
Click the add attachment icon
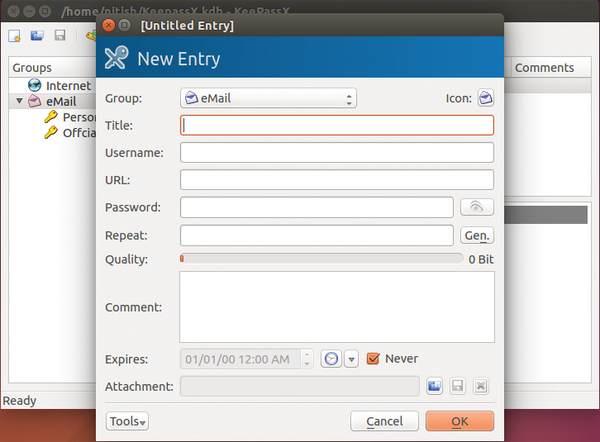[435, 386]
